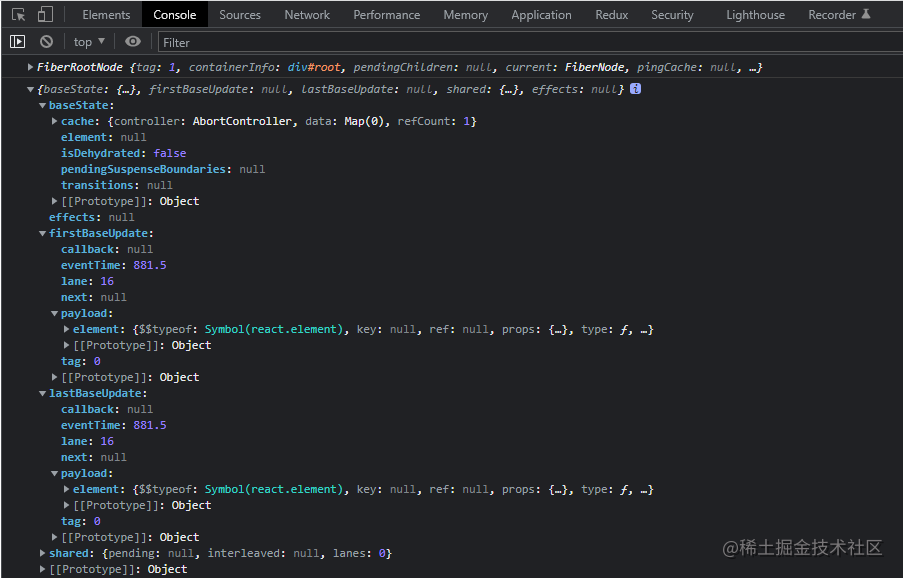Expand Prototype below firstBaseUpdate tag
The width and height of the screenshot is (903, 578).
pos(54,377)
